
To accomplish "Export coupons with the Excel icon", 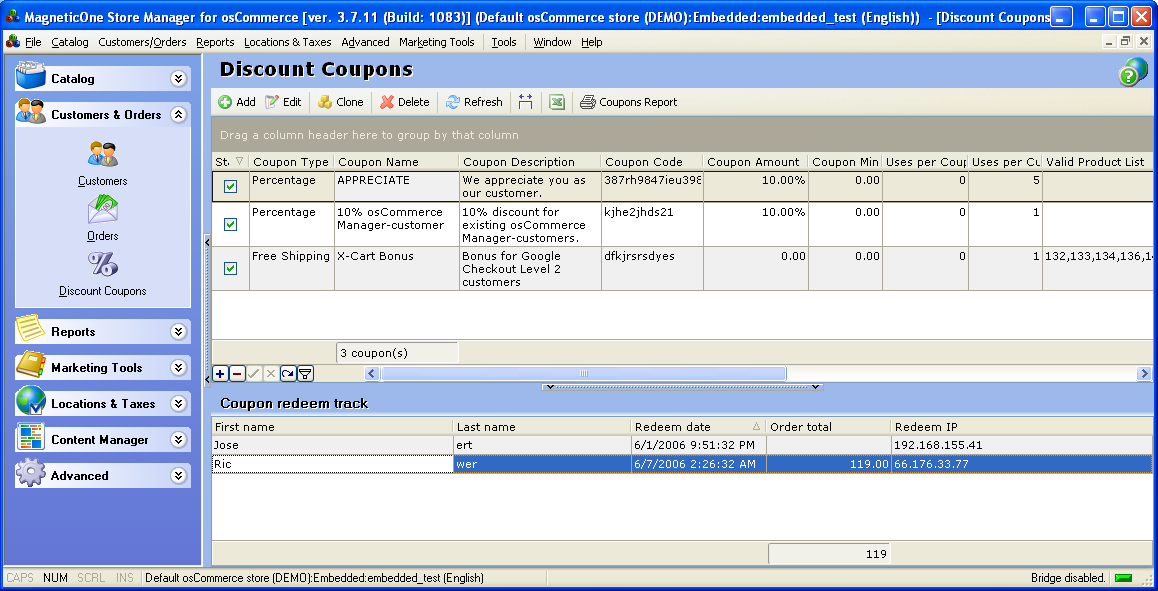I will [x=557, y=102].
